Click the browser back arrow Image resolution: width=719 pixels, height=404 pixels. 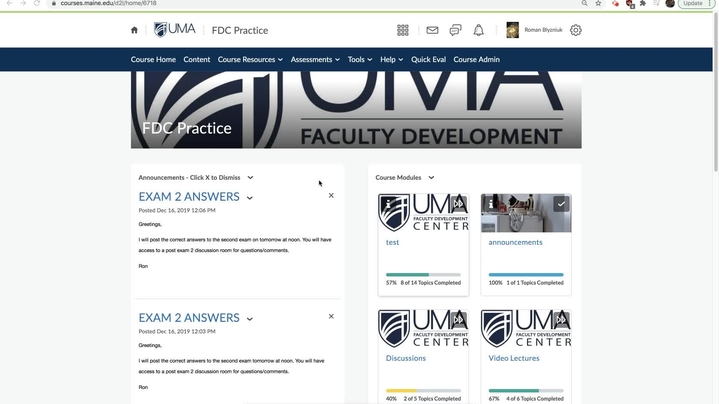pos(9,3)
